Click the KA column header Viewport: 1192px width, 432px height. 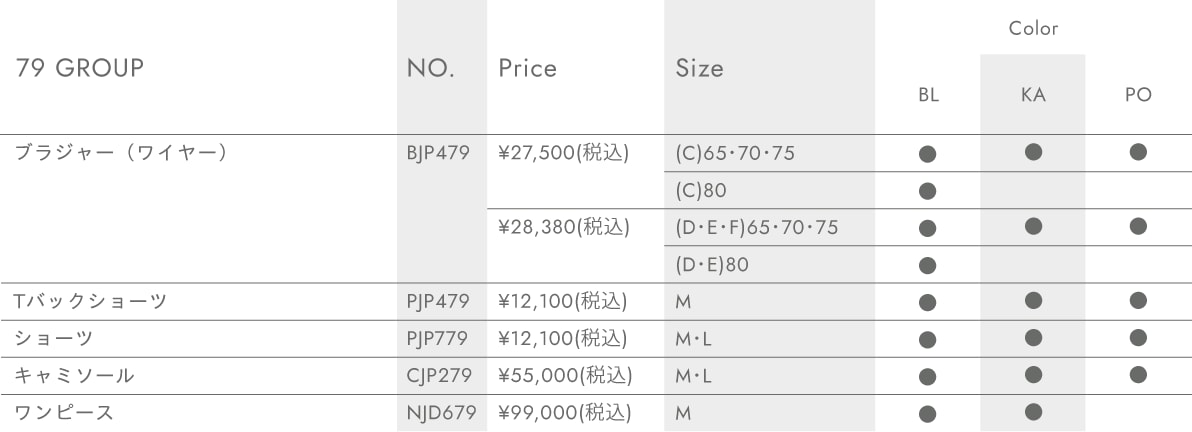[x=1033, y=95]
